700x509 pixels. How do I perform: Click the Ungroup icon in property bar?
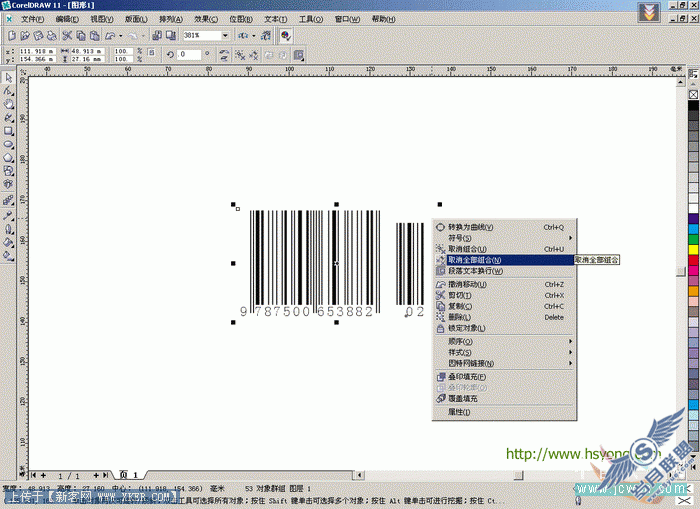click(x=240, y=55)
